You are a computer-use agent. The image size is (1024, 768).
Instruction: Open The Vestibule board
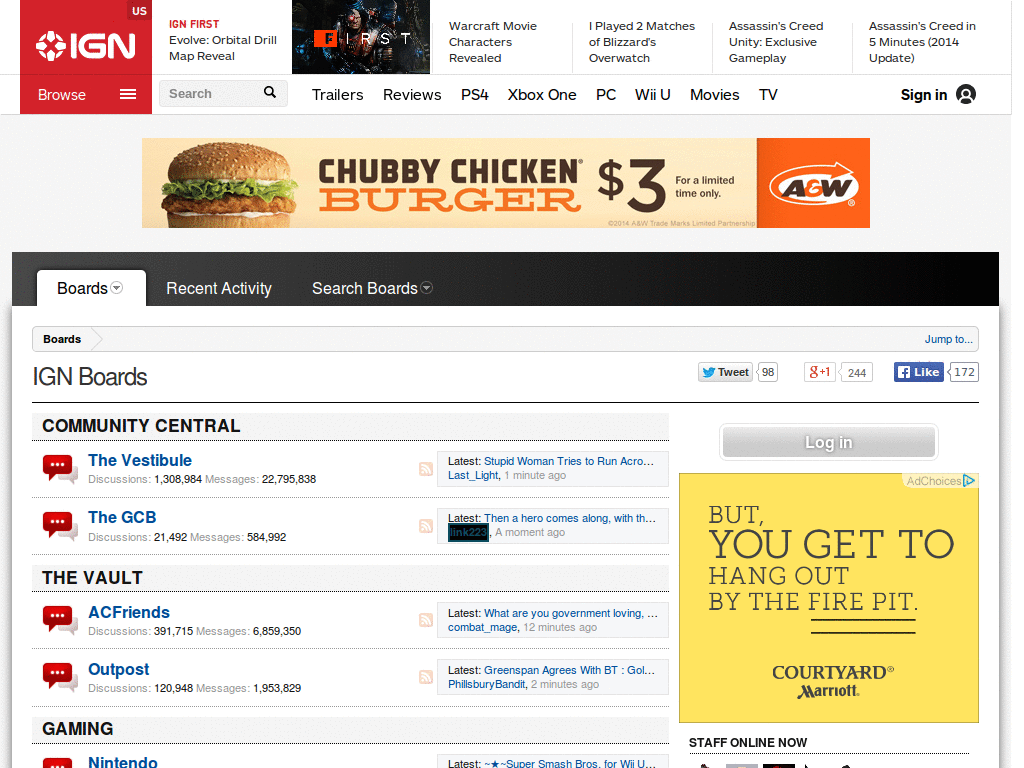tap(140, 460)
